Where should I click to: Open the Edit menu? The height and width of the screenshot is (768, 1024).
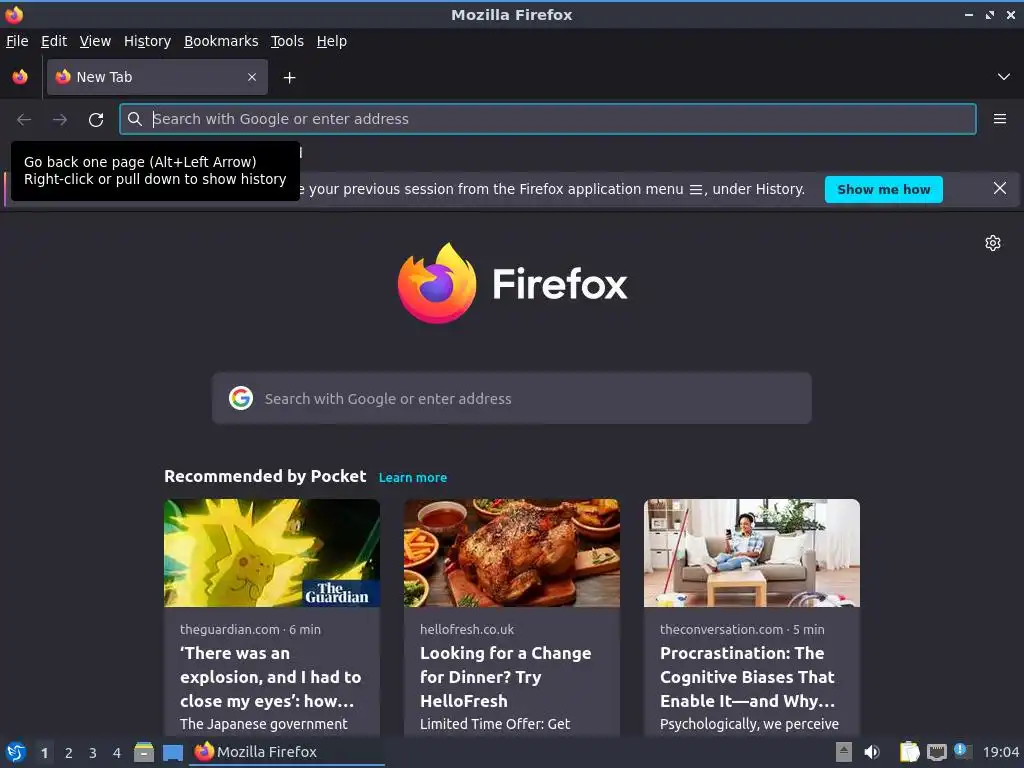click(54, 41)
